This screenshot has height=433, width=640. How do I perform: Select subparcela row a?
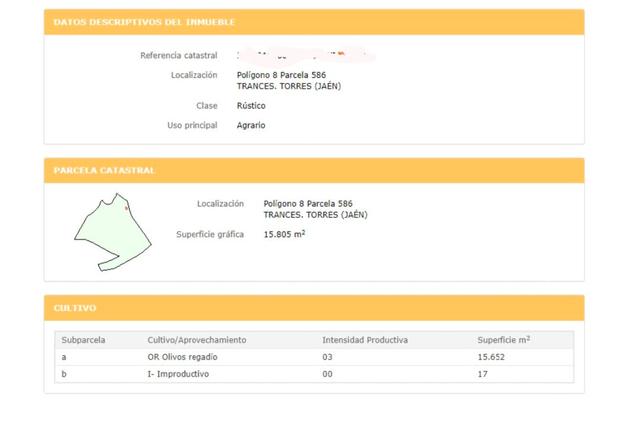(x=65, y=357)
